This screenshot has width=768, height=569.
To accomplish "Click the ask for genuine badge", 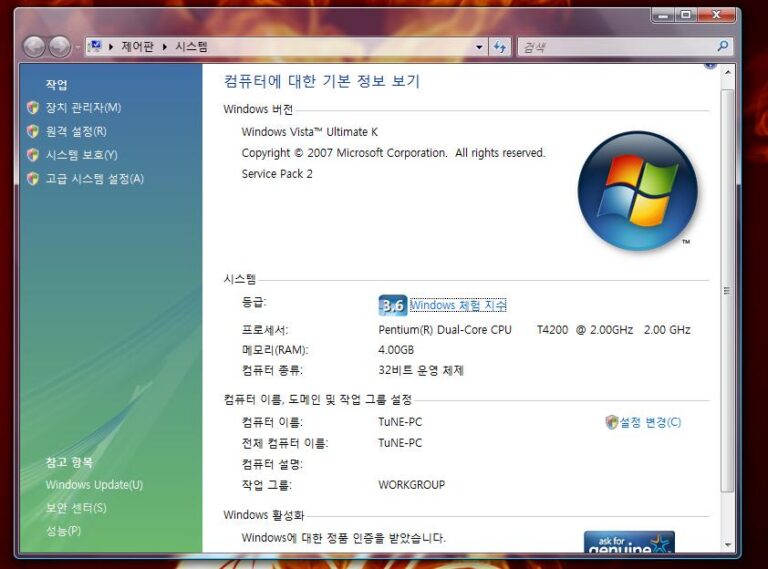I will point(629,543).
